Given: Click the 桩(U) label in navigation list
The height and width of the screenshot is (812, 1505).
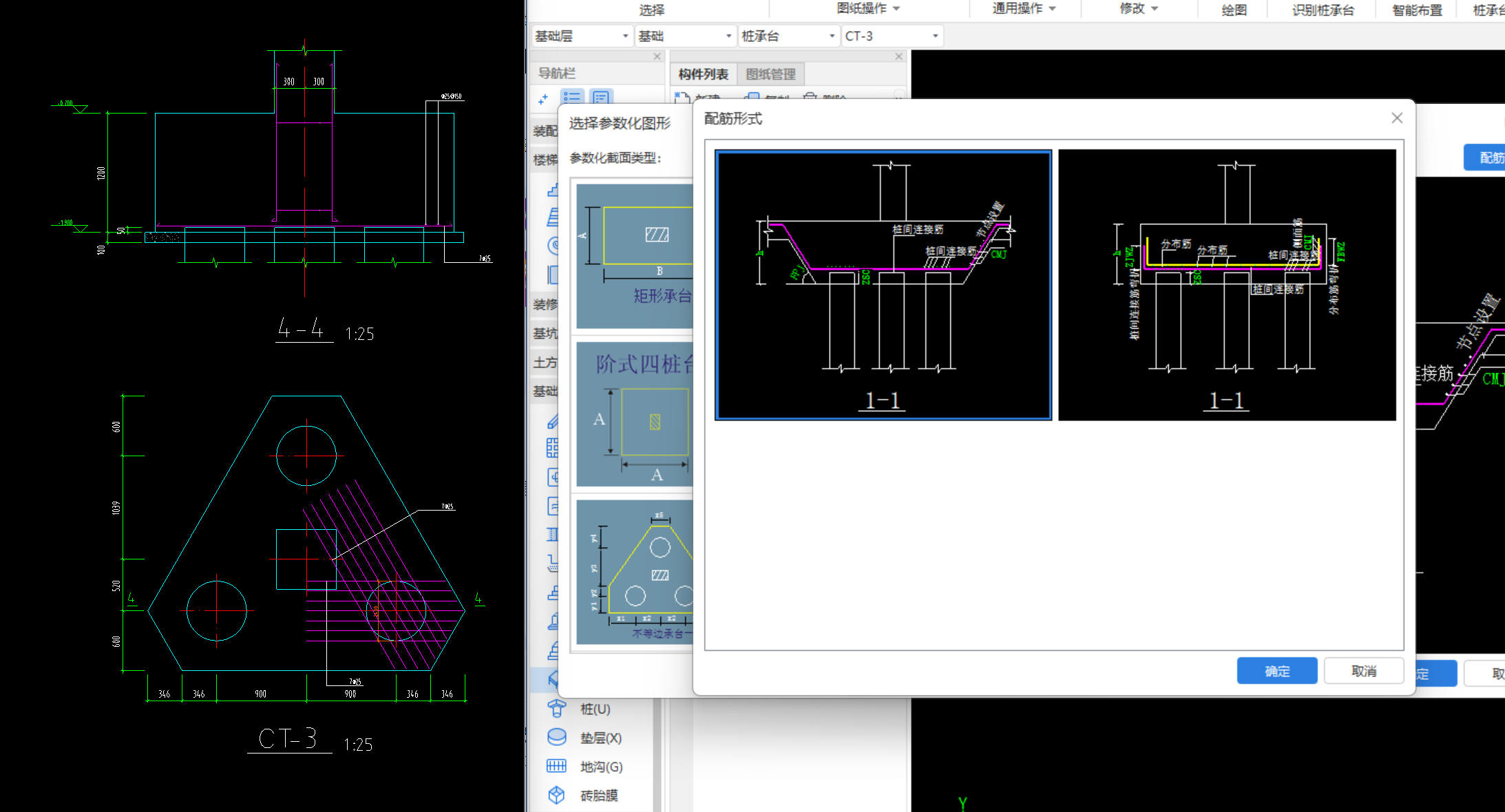Looking at the screenshot, I should coord(595,709).
